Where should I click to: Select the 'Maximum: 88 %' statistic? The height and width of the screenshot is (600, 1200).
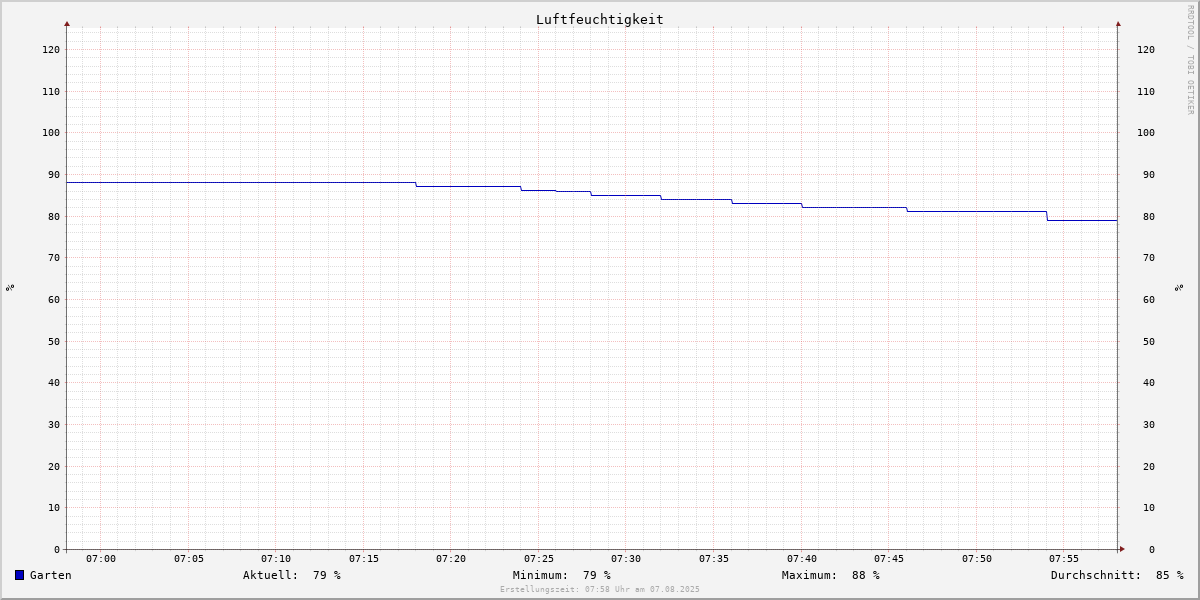tap(831, 575)
